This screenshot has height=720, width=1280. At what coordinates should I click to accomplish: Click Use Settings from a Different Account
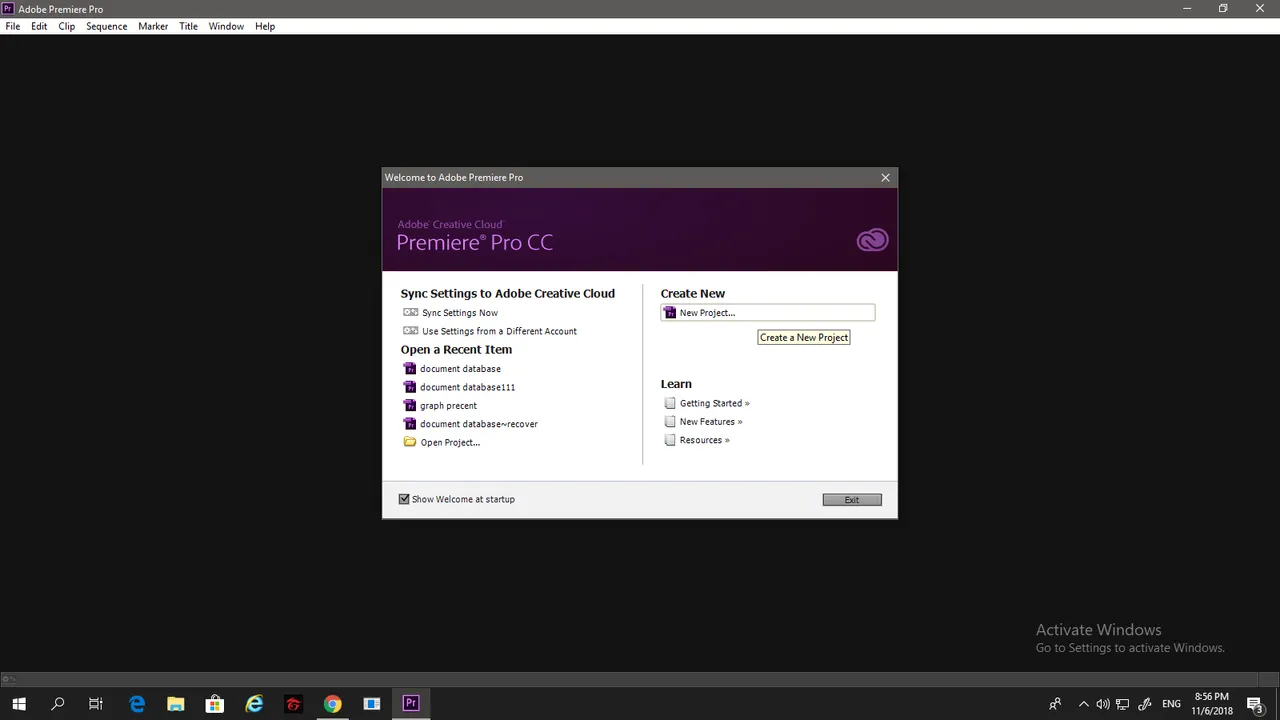coord(499,331)
